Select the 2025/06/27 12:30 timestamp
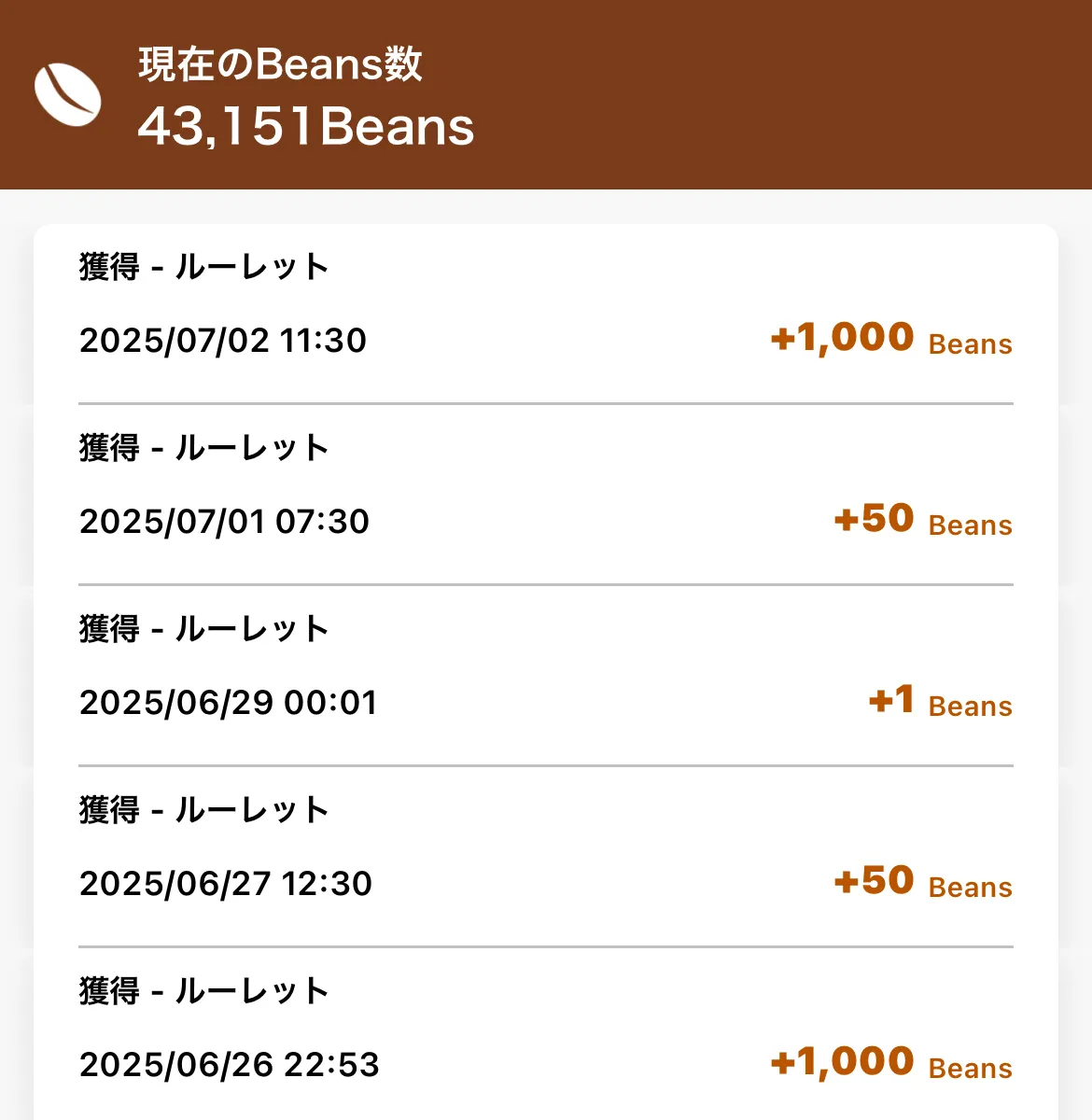 point(226,884)
